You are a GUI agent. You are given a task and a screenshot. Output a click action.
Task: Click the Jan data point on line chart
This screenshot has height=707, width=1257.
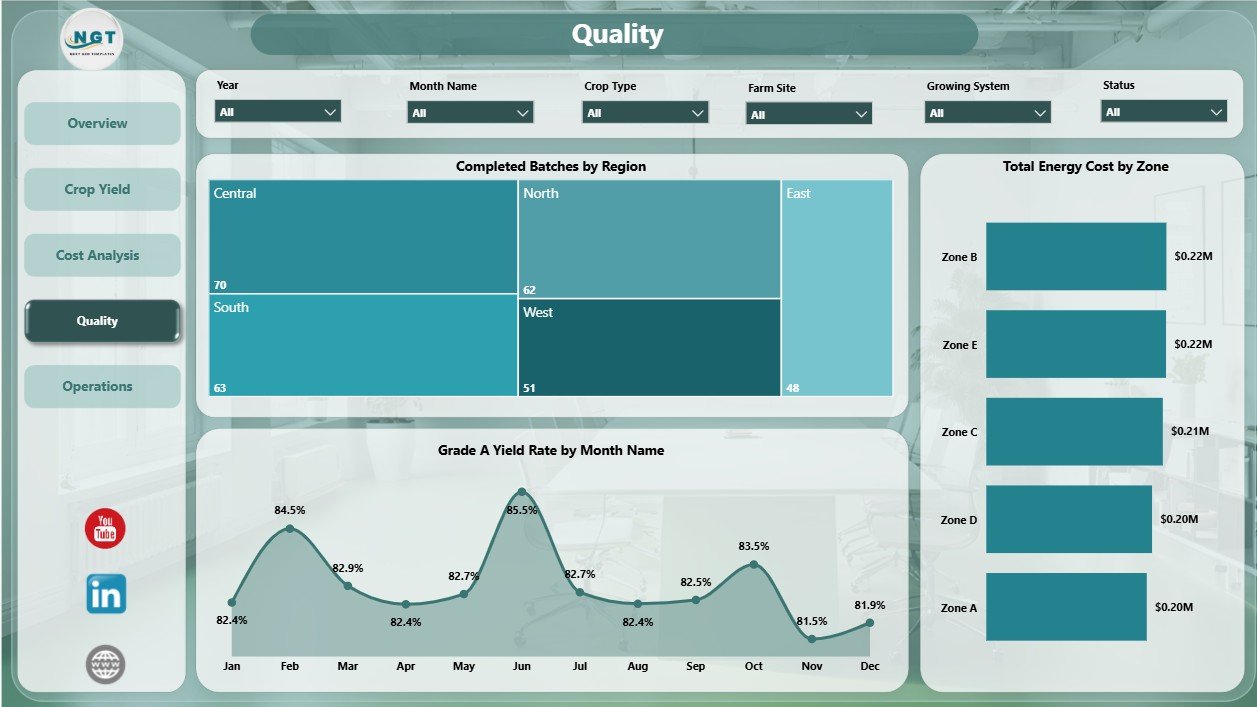[x=232, y=602]
